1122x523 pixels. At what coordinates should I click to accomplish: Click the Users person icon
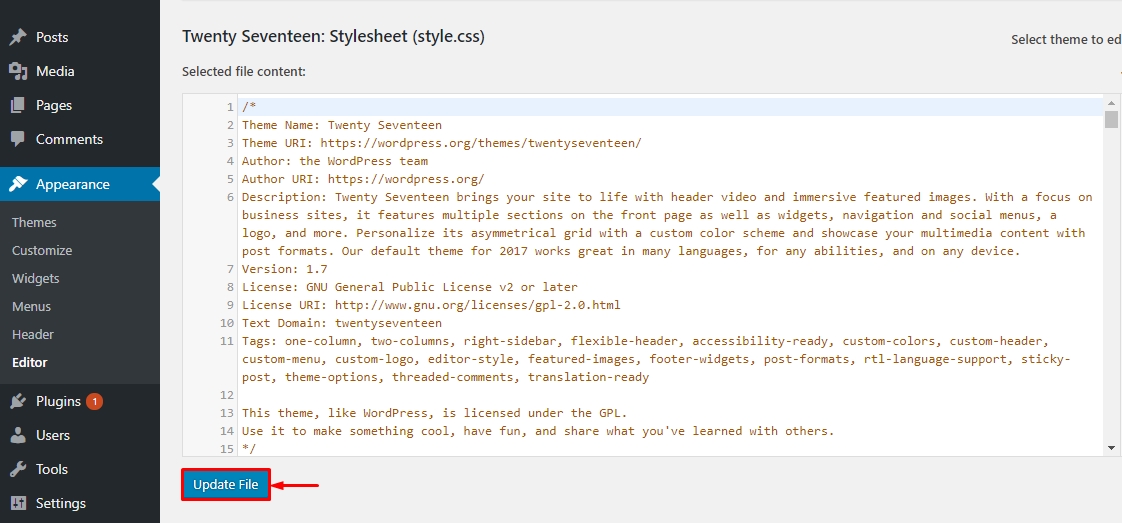point(18,435)
